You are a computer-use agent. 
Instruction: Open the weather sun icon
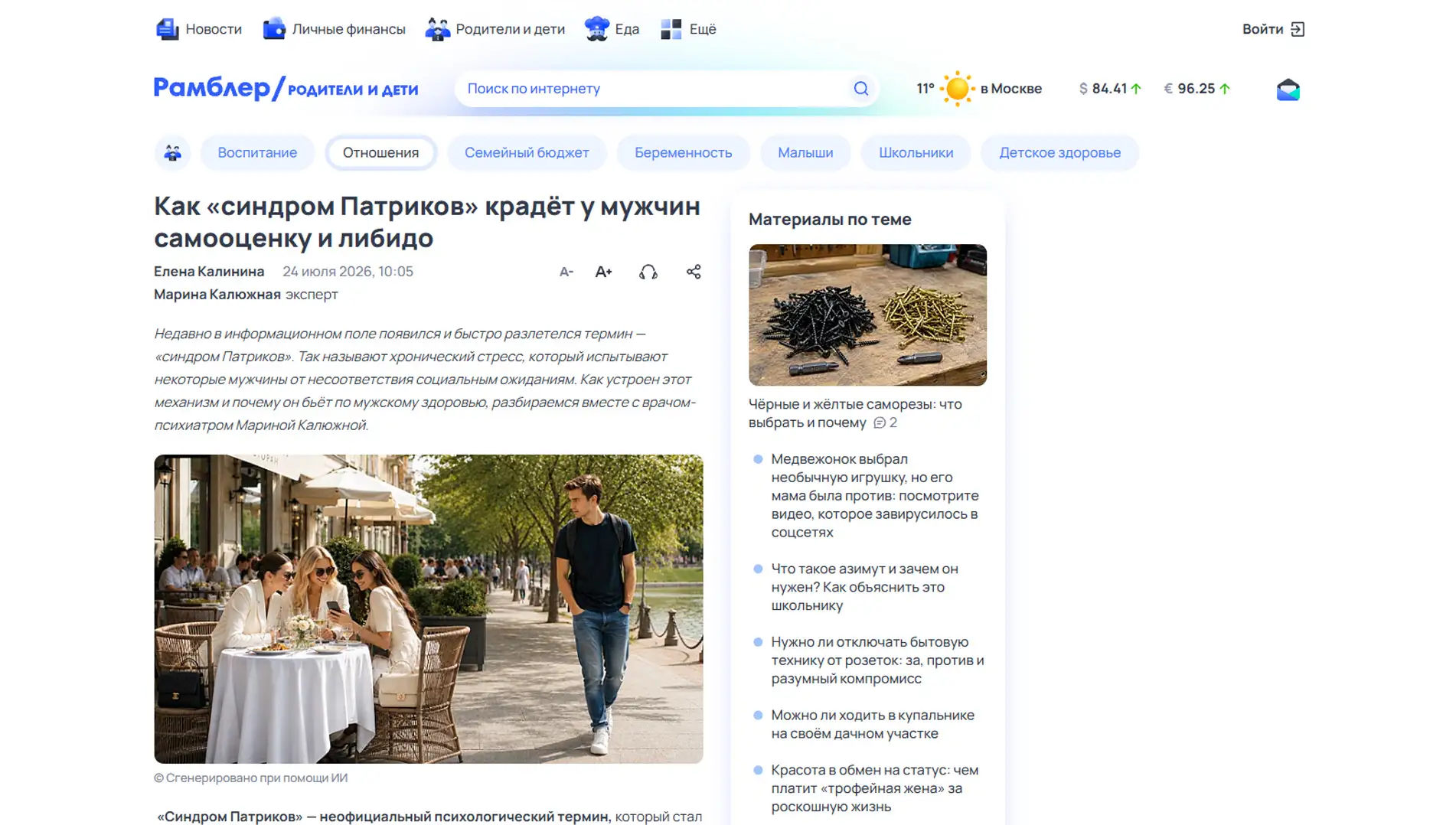pyautogui.click(x=957, y=89)
